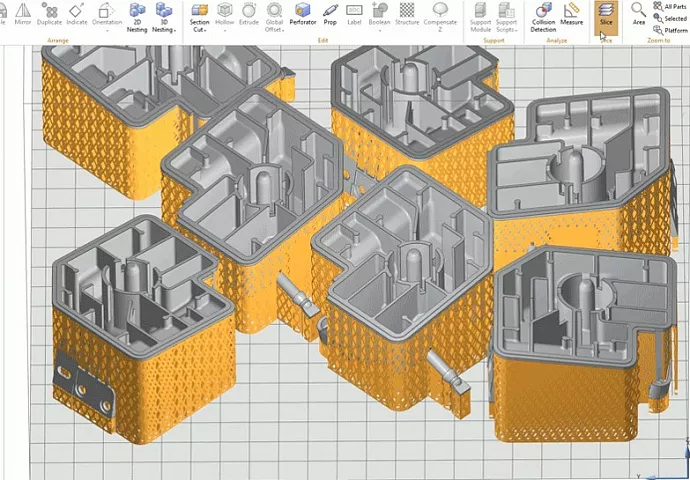Zoom to Platform
Image resolution: width=690 pixels, height=480 pixels.
point(671,30)
